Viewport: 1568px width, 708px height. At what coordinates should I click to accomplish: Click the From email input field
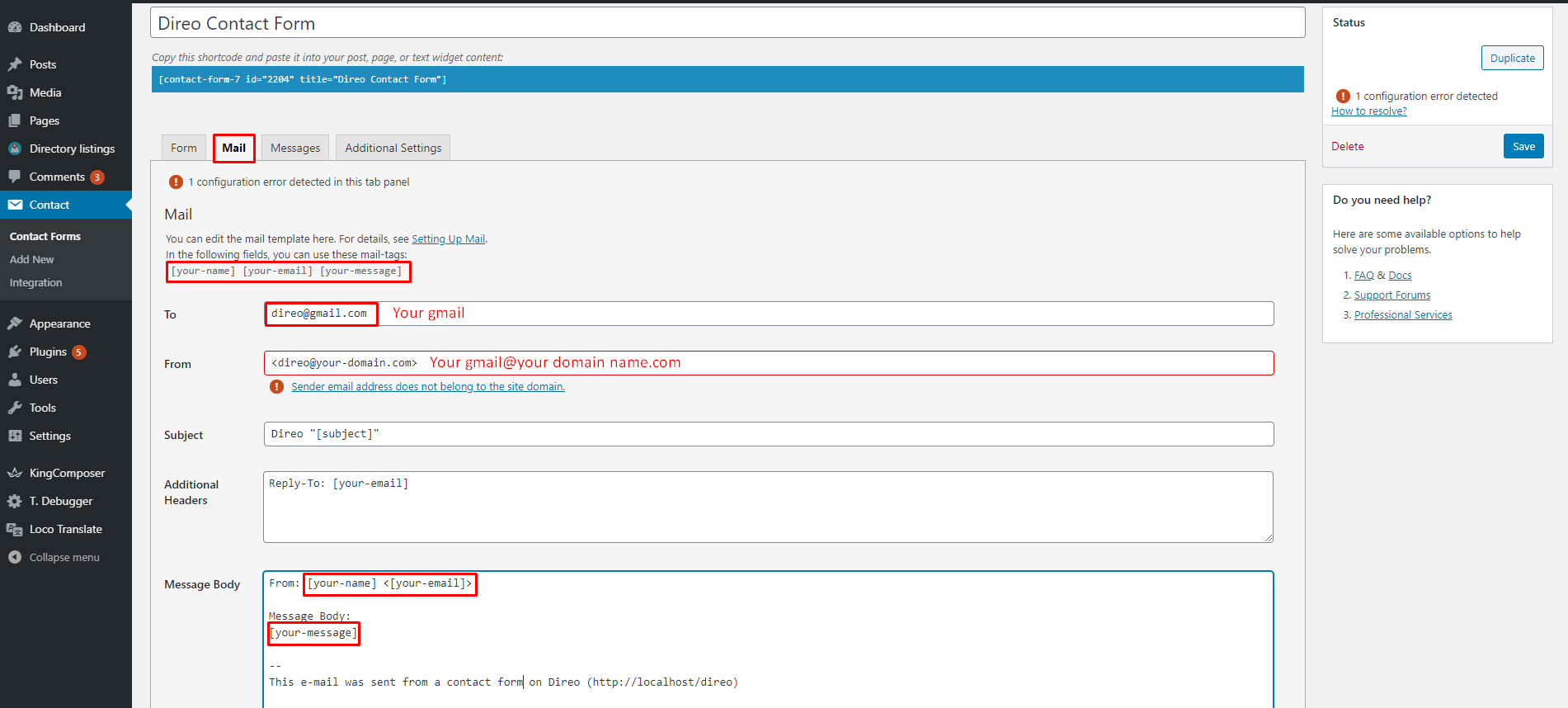click(769, 363)
